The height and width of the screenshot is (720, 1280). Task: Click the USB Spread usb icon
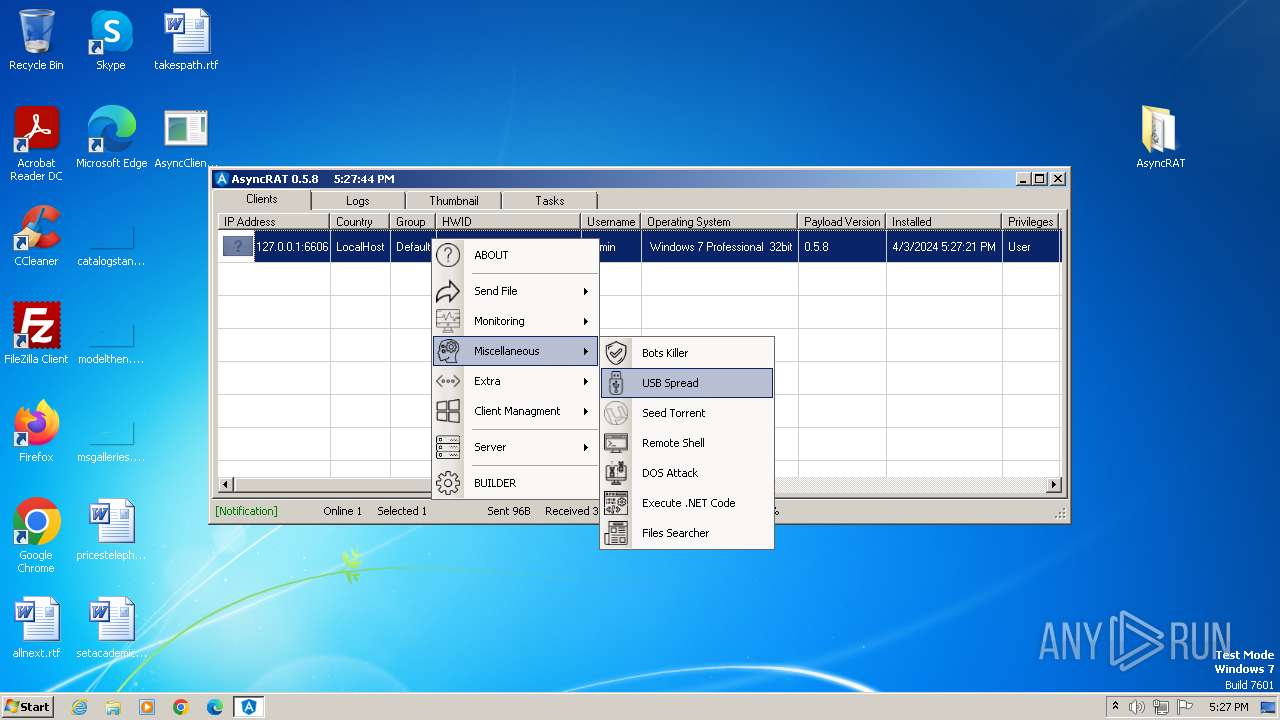tap(617, 383)
